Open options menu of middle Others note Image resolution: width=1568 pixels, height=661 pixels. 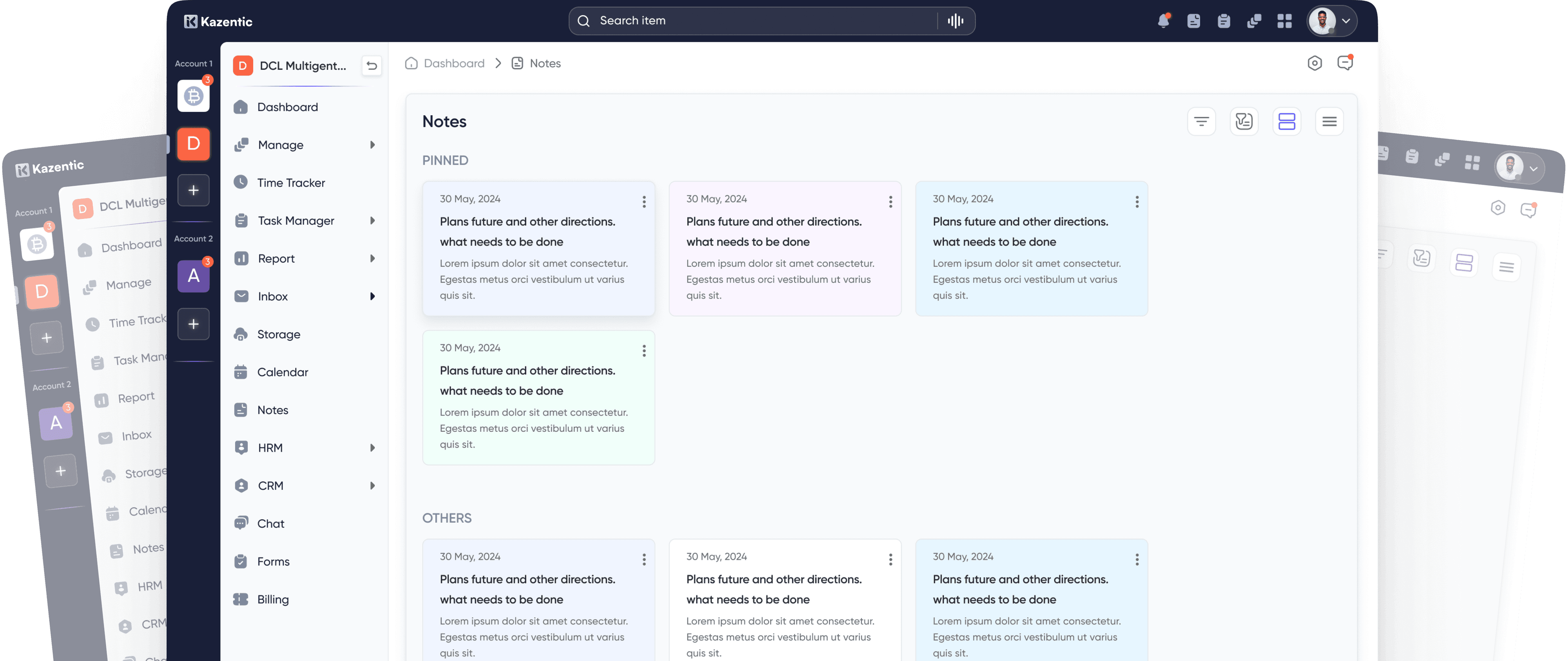tap(891, 559)
